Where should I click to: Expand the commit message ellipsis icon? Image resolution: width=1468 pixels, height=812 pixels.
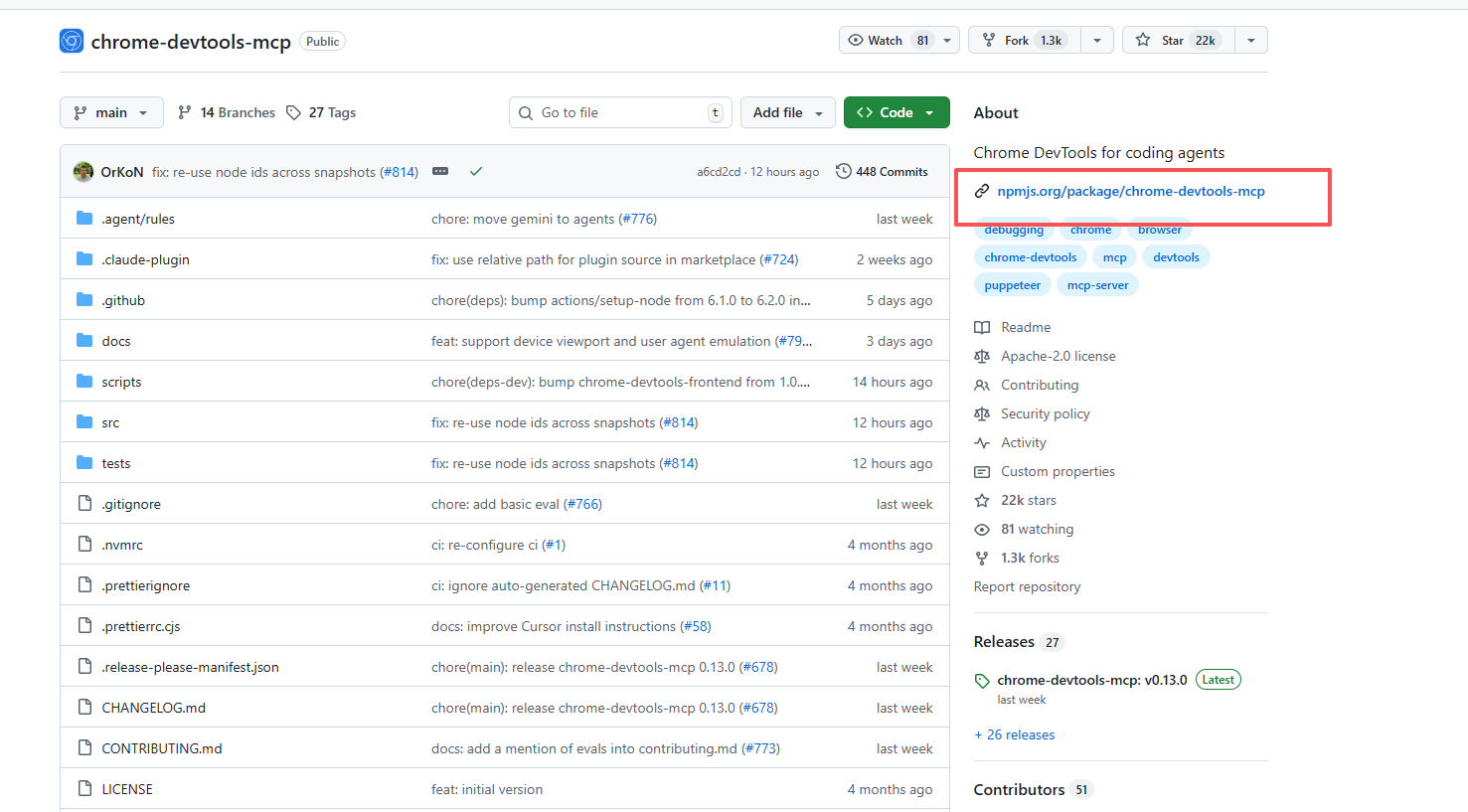point(440,172)
